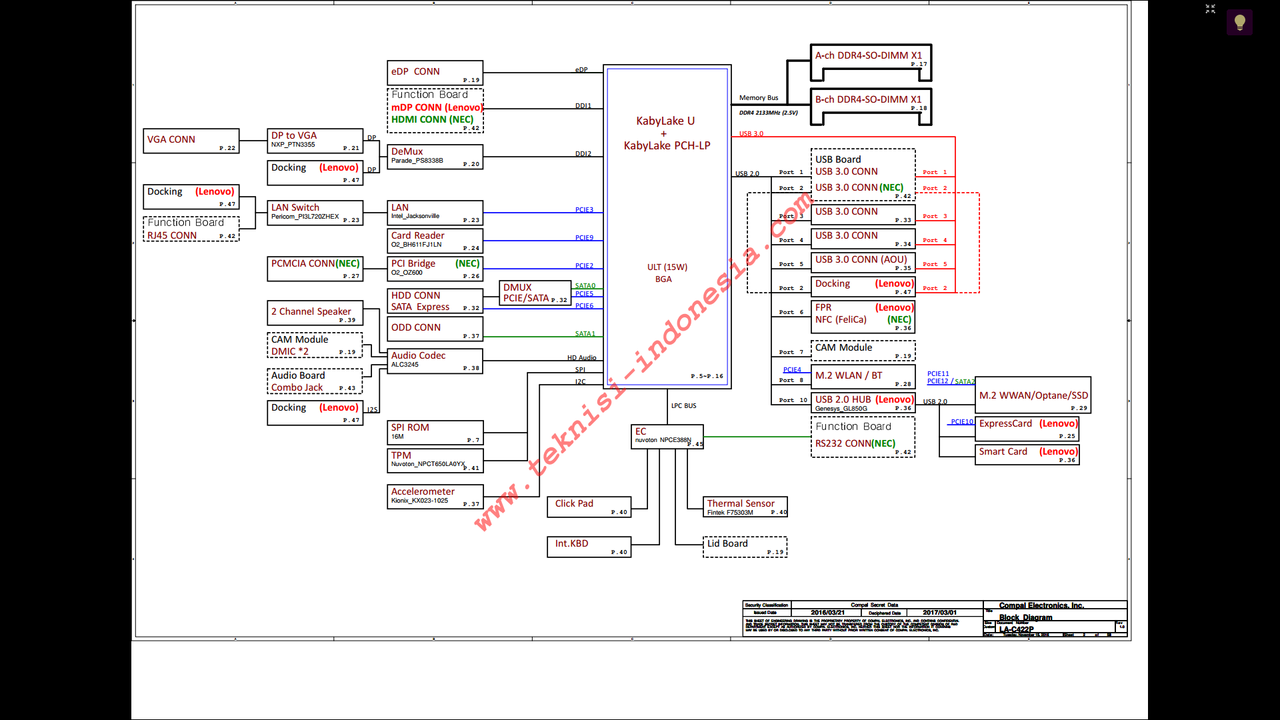Select the 'Int.KBD' block

(589, 548)
